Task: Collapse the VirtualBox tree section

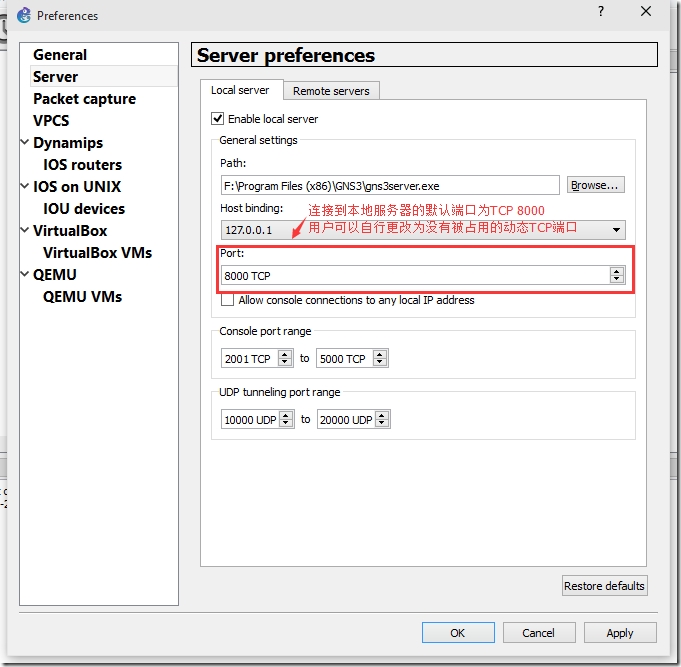Action: coord(25,230)
